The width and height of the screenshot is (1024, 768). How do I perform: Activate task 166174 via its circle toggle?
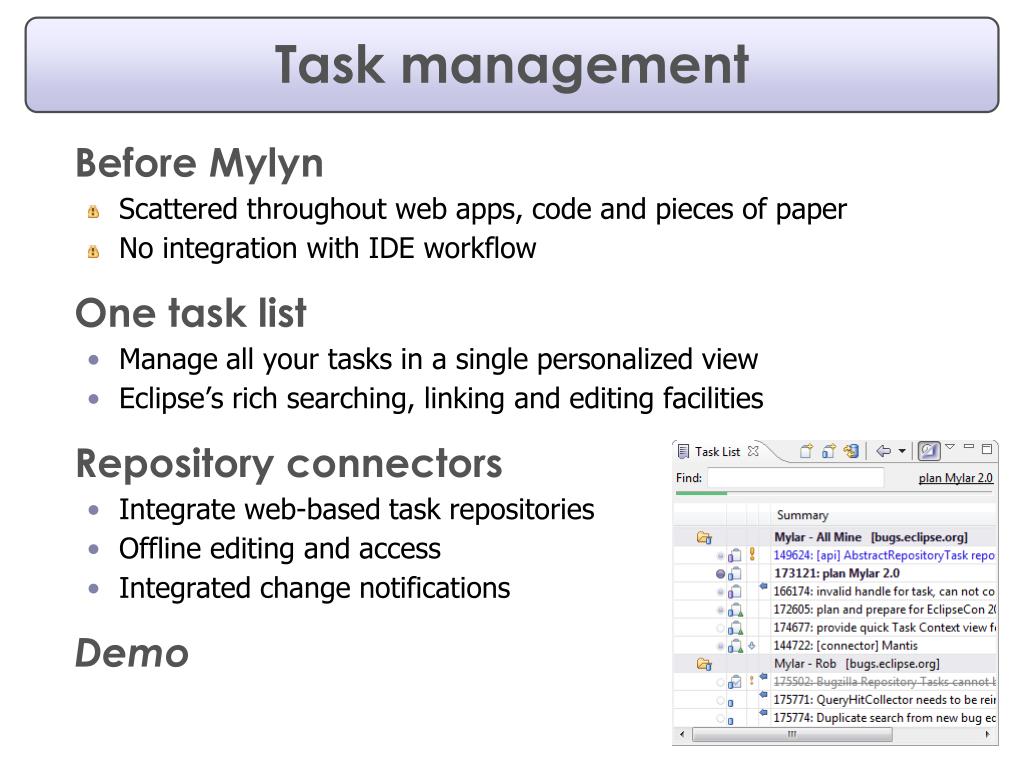pyautogui.click(x=720, y=592)
